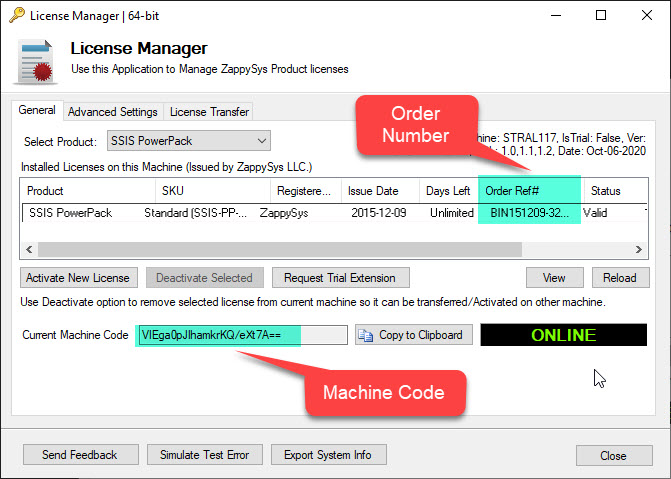Open the License Transfer tab
This screenshot has width=671, height=479.
pyautogui.click(x=209, y=112)
